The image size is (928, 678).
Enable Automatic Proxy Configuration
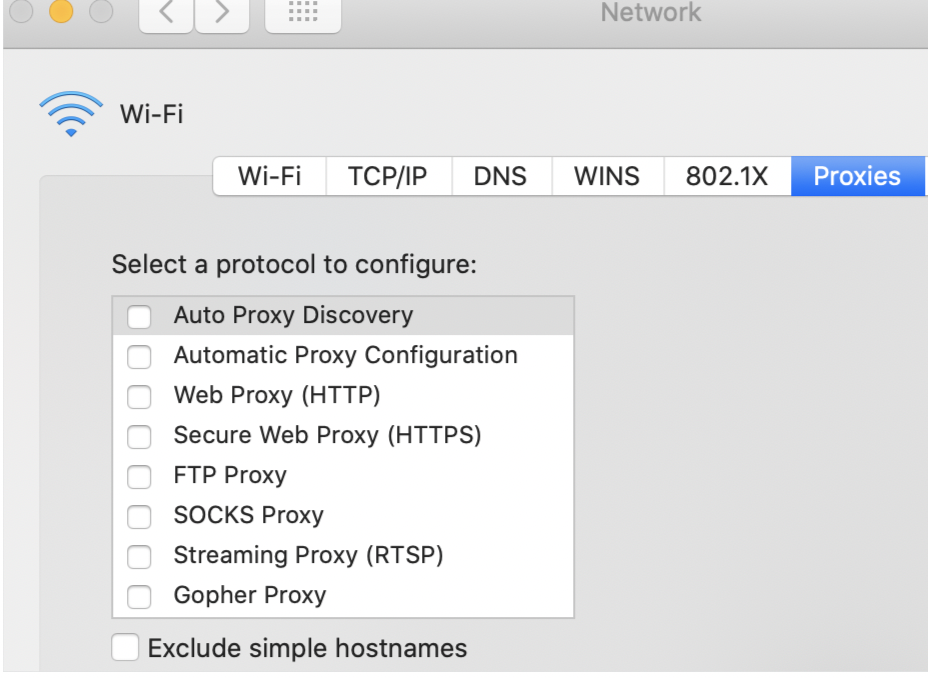point(139,355)
